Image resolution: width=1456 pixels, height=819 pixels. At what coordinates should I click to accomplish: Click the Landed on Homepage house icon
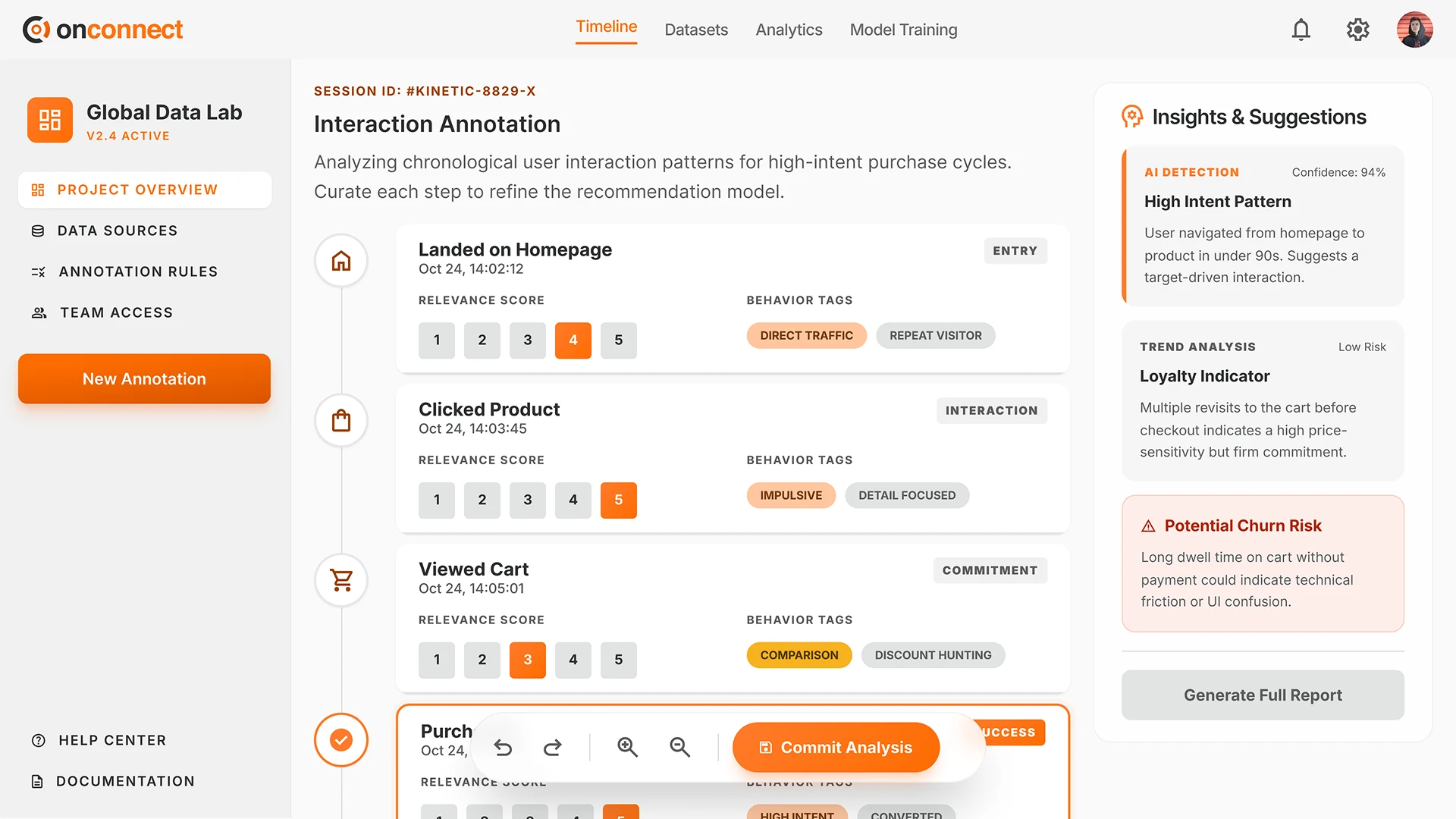[x=341, y=261]
